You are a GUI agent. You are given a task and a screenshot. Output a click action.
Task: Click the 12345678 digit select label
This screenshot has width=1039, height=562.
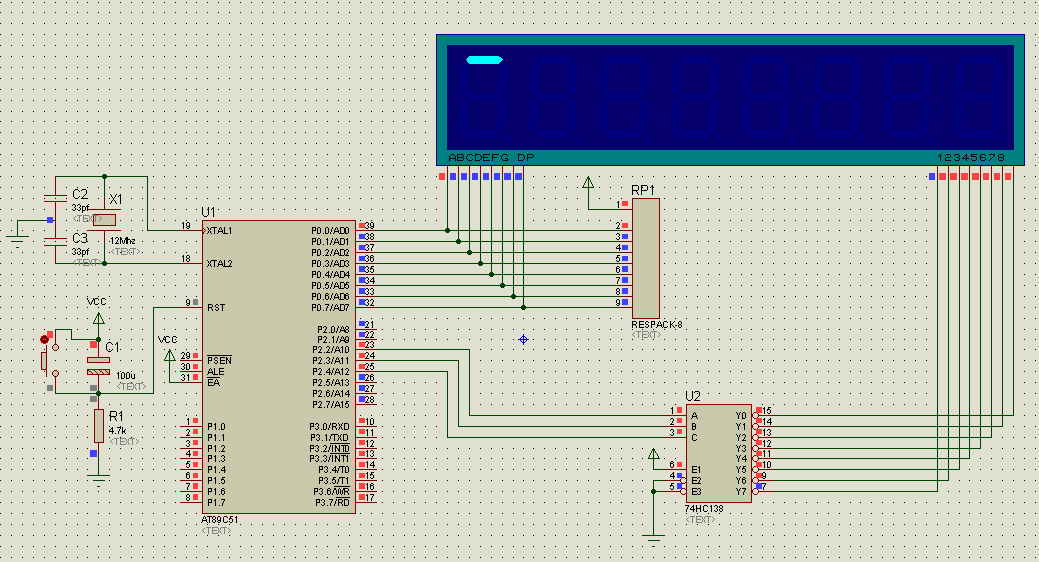point(971,157)
